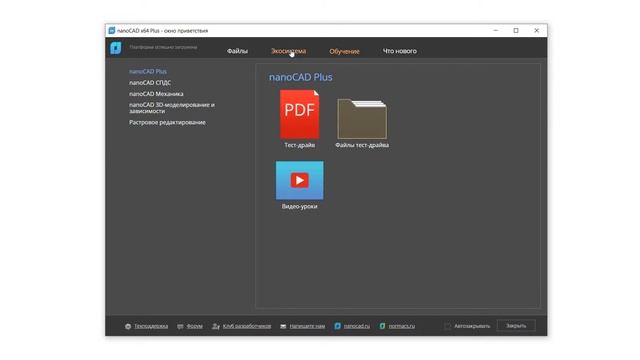Screen dimensions: 640x360
Task: Open the Файлы тест-драйва folder icon
Action: click(362, 119)
